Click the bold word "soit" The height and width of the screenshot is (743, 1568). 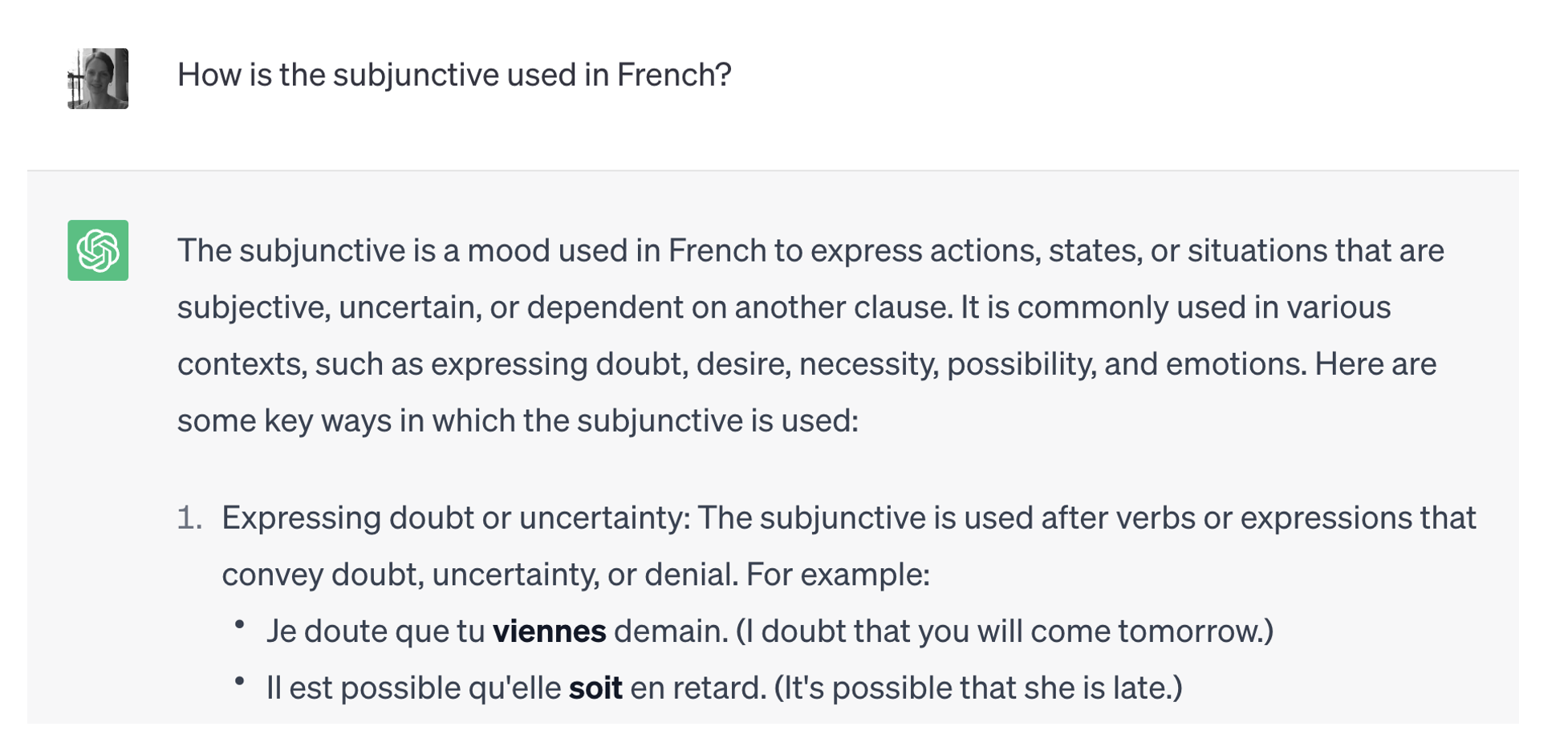click(x=595, y=688)
